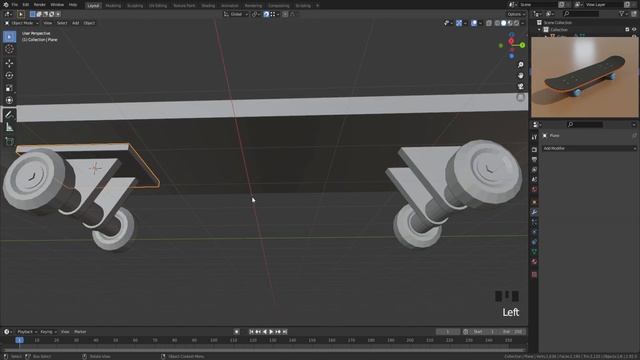Open the Modifier properties wrench tab
This screenshot has width=640, height=360.
pos(534,212)
